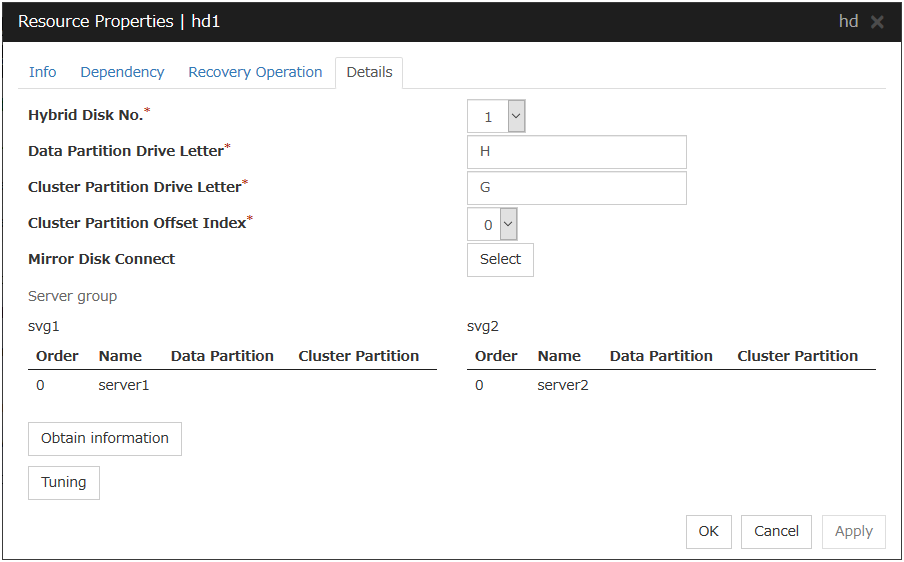Close the Resource Properties dialog

tap(877, 22)
